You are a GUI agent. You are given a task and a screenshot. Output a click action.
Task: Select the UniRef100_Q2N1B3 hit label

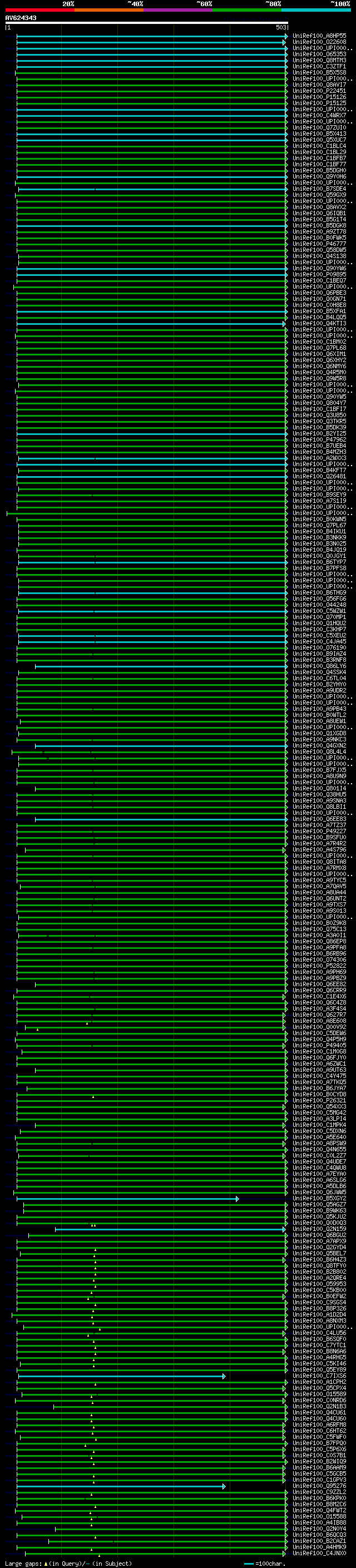tap(319, 1406)
